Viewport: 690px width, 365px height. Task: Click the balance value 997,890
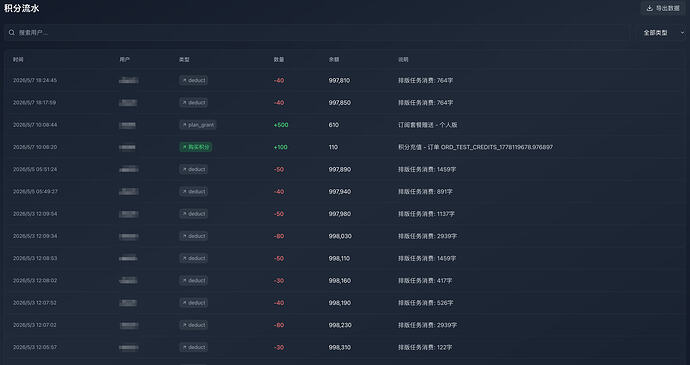click(x=340, y=170)
